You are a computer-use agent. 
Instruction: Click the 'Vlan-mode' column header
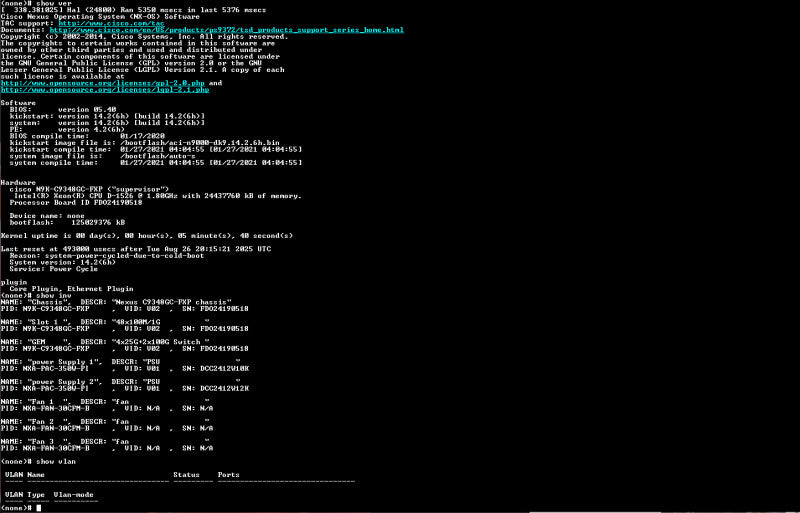[73, 495]
